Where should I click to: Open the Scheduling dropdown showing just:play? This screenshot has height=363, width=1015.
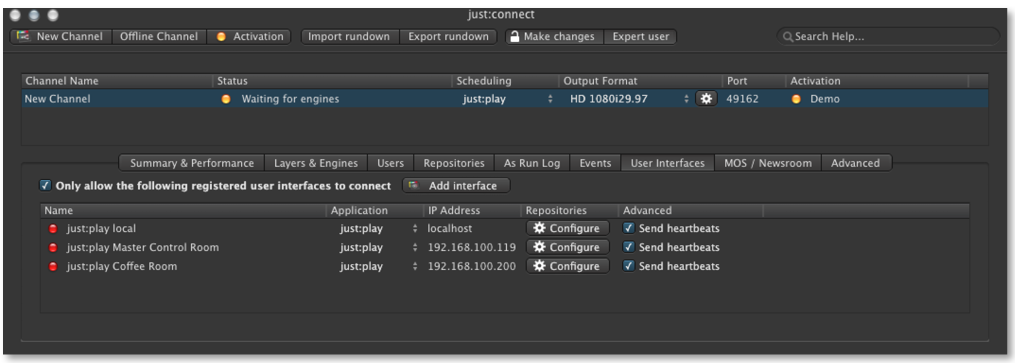[x=508, y=99]
